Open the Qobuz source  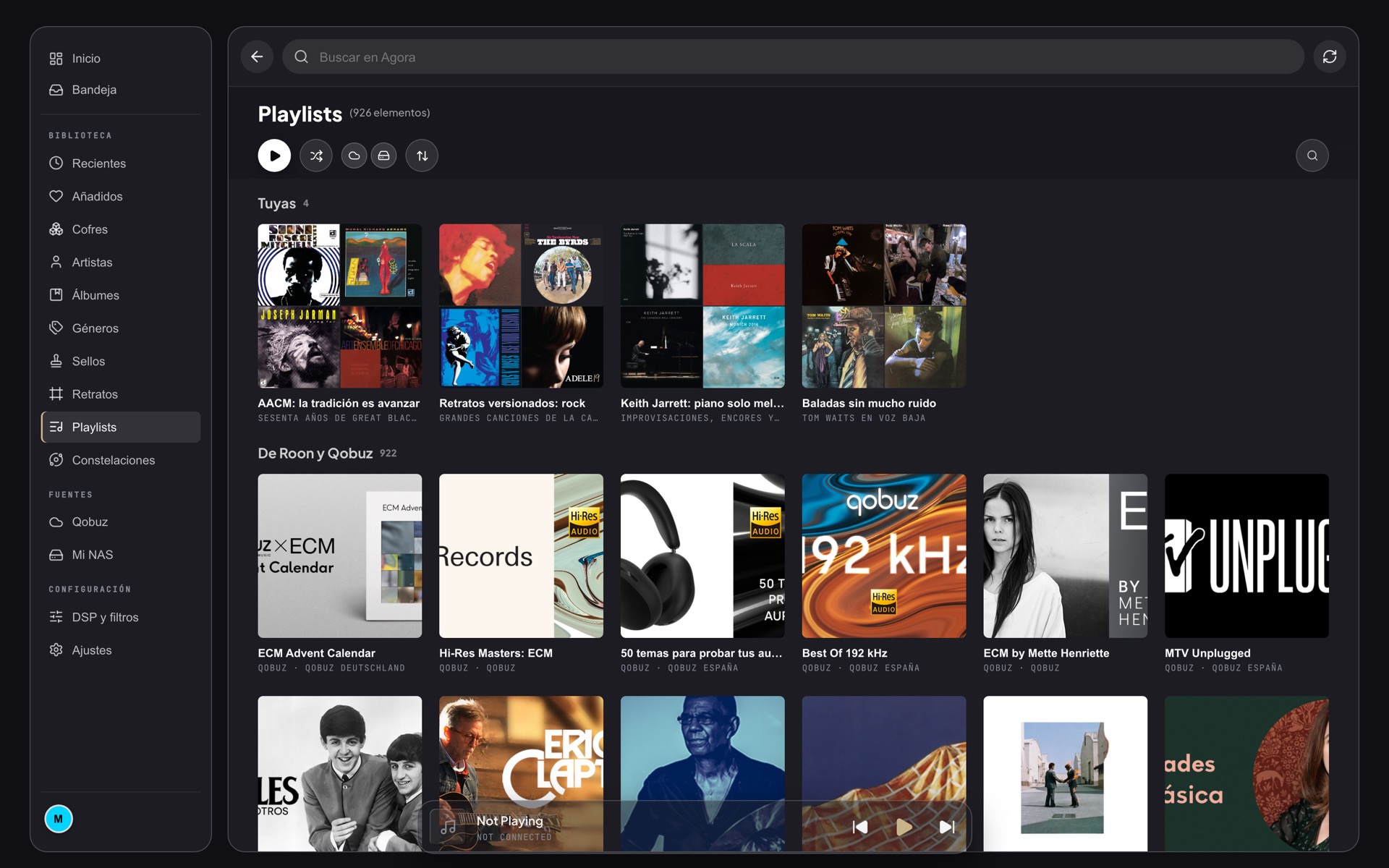tap(121, 522)
